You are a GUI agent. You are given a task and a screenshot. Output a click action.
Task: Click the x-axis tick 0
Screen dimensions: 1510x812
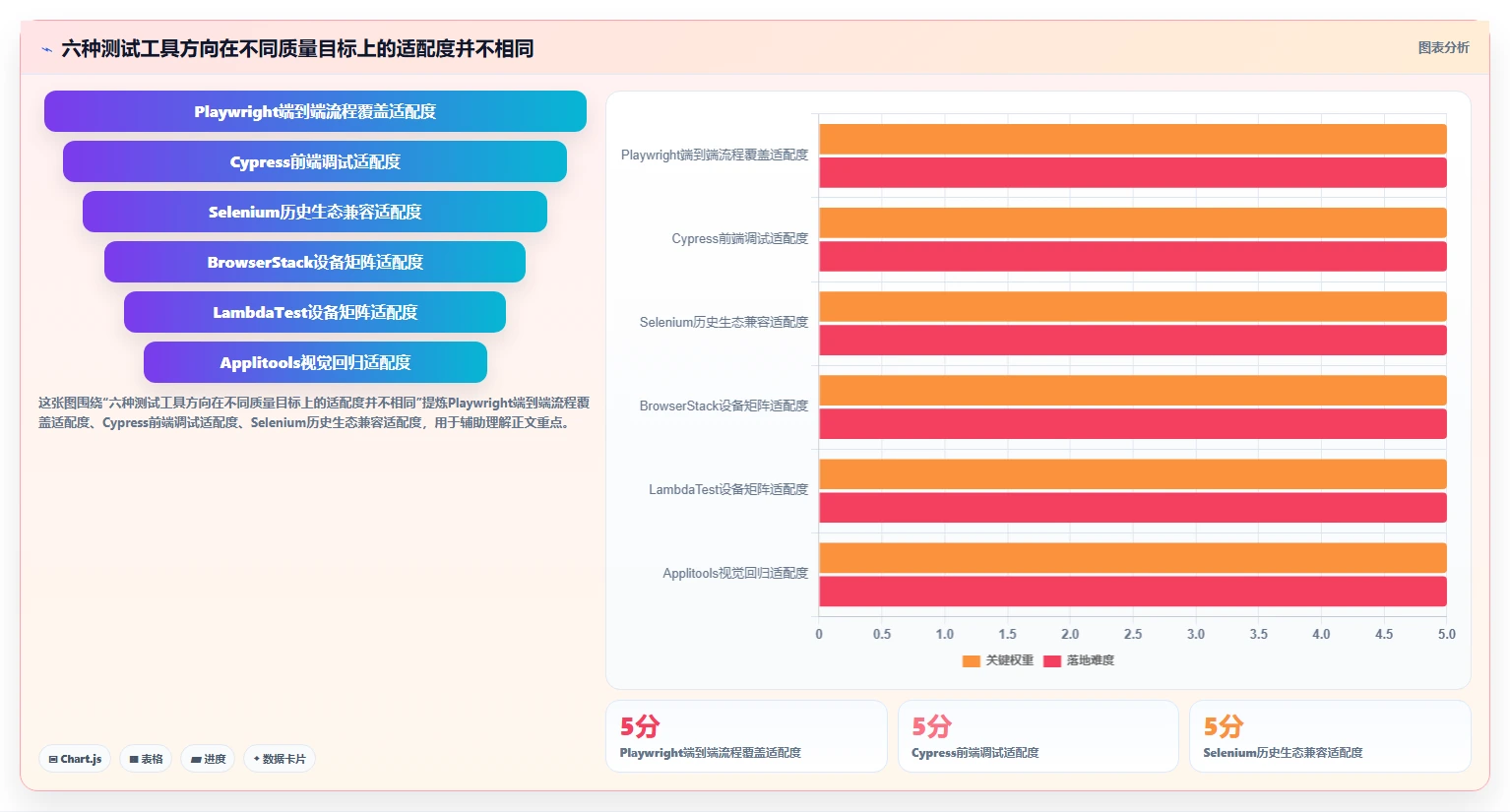[x=819, y=634]
